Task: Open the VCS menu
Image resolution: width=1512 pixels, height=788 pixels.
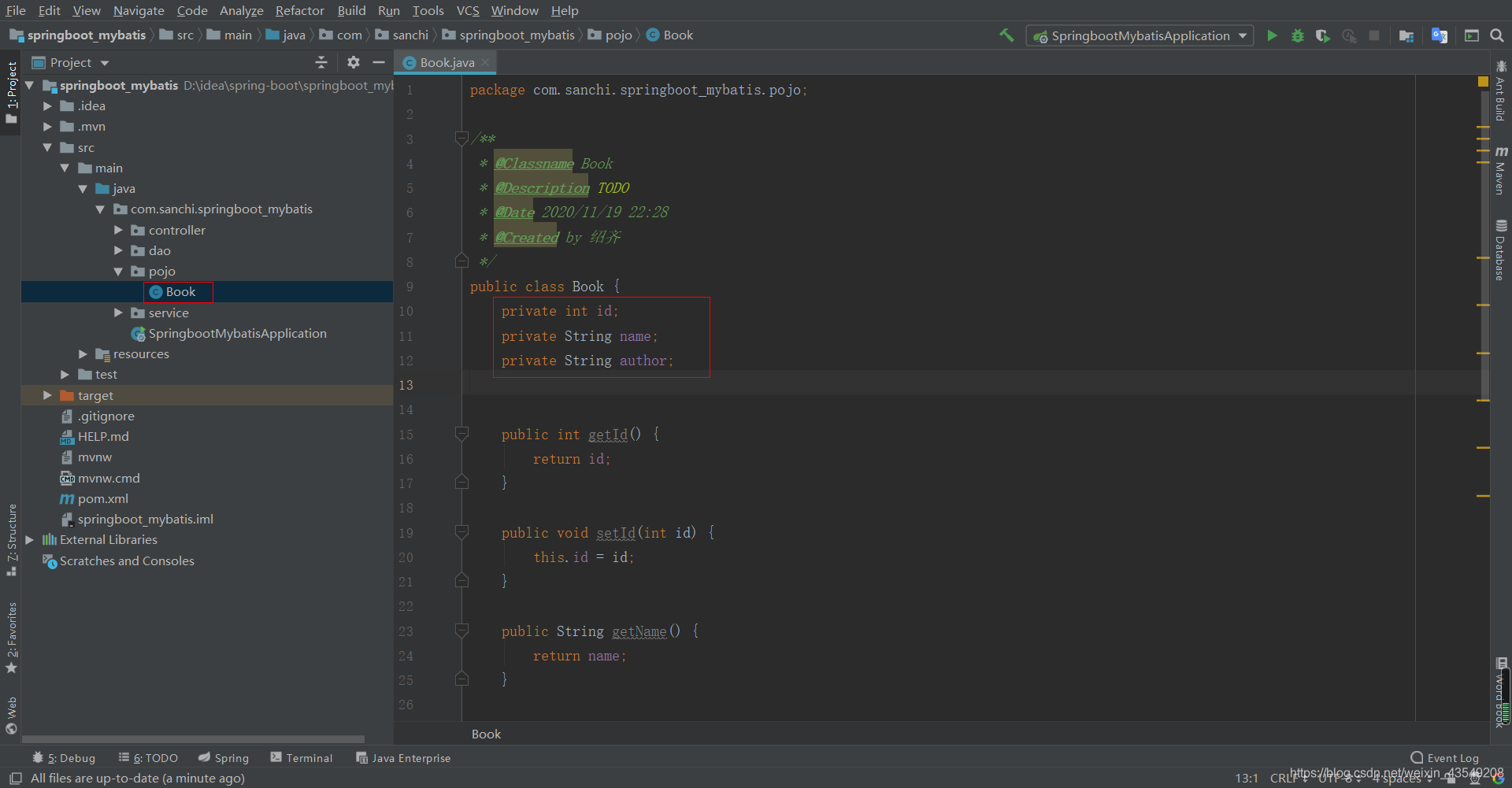Action: (468, 10)
